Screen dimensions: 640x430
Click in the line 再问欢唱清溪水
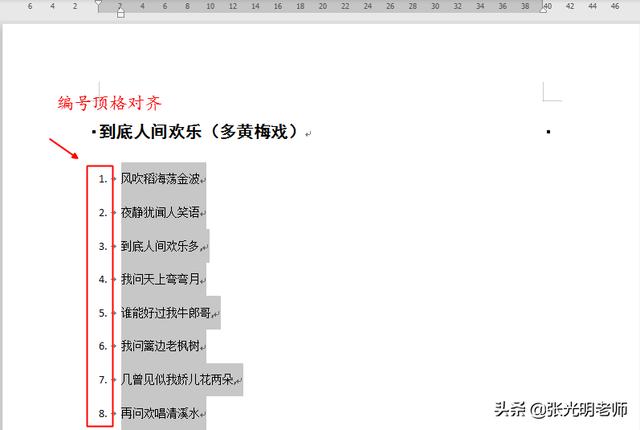pos(160,412)
